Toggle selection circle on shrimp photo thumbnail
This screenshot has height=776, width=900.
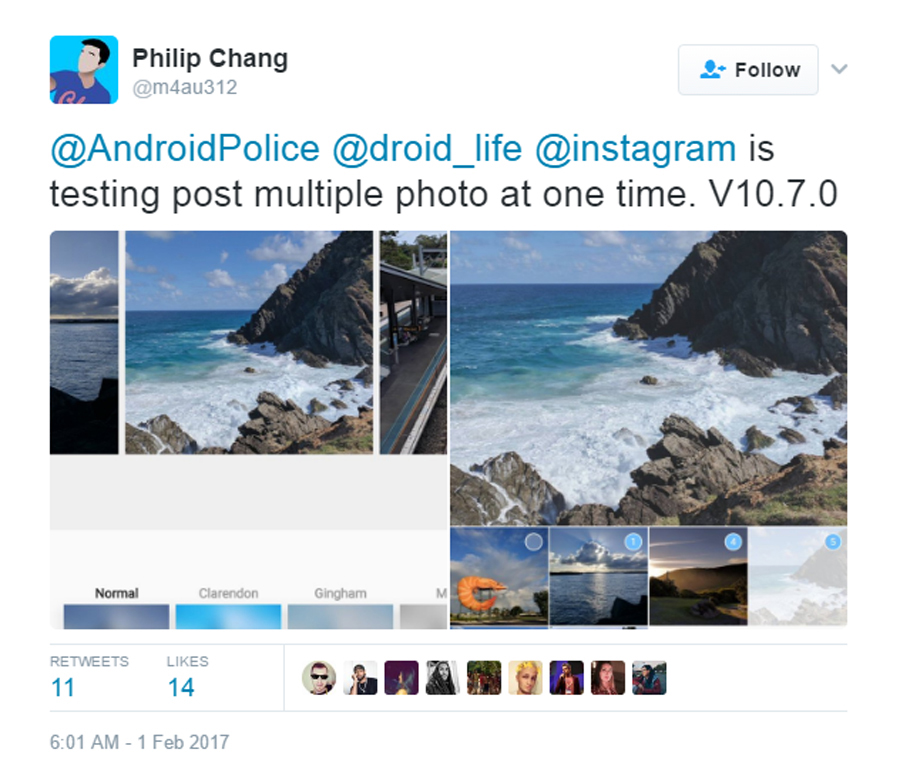tap(534, 541)
